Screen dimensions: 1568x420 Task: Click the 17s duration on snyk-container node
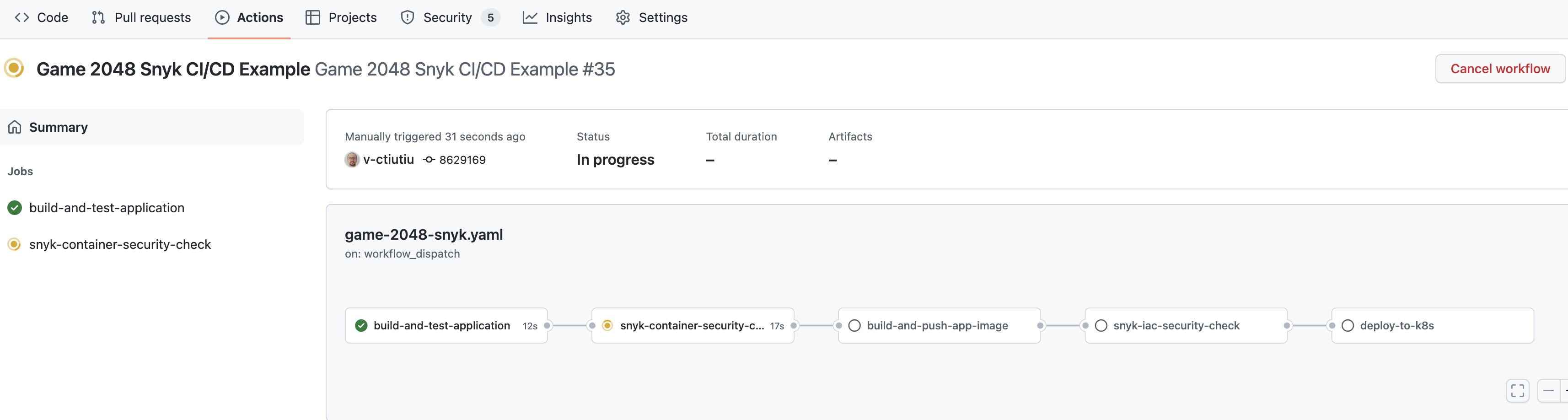[777, 326]
